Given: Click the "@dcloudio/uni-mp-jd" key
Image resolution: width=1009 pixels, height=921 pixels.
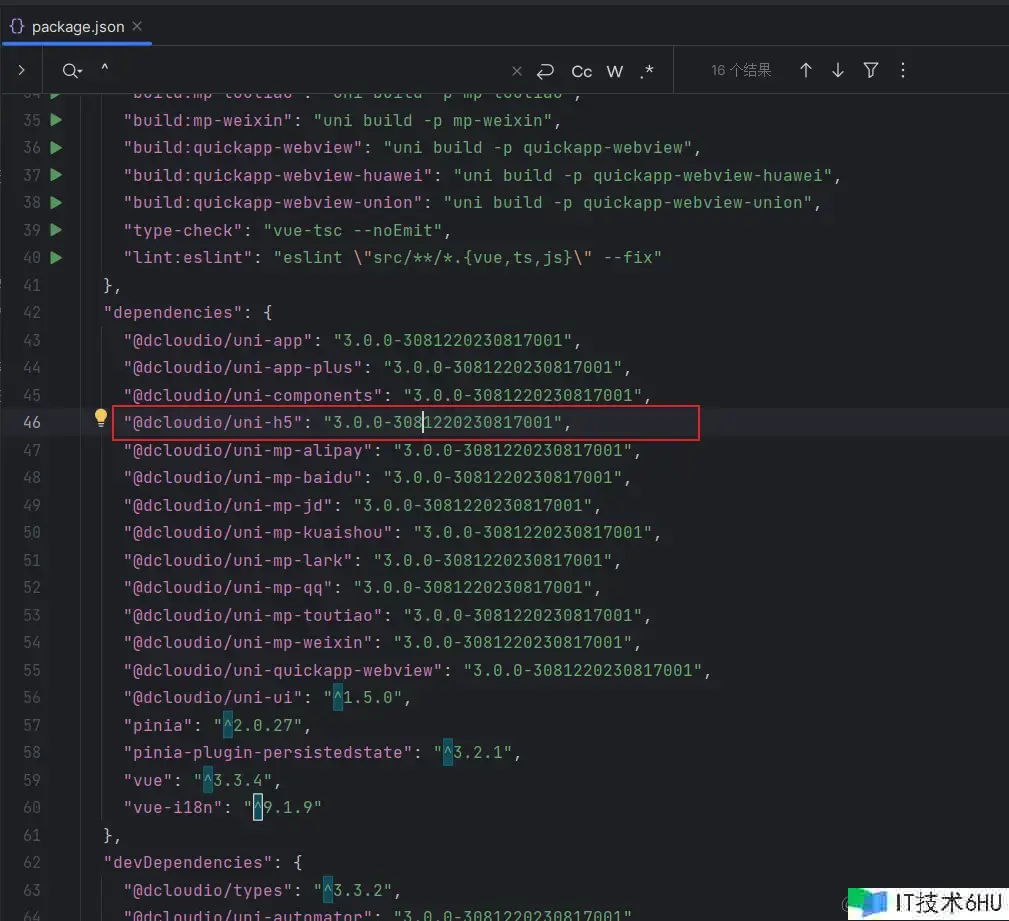Looking at the screenshot, I should click(228, 505).
